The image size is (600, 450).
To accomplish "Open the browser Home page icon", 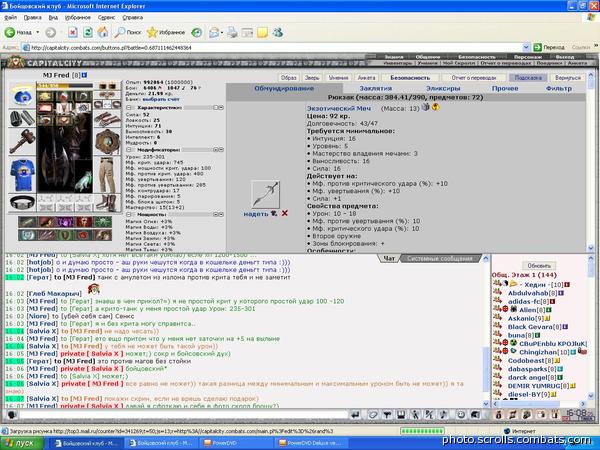I will [103, 33].
